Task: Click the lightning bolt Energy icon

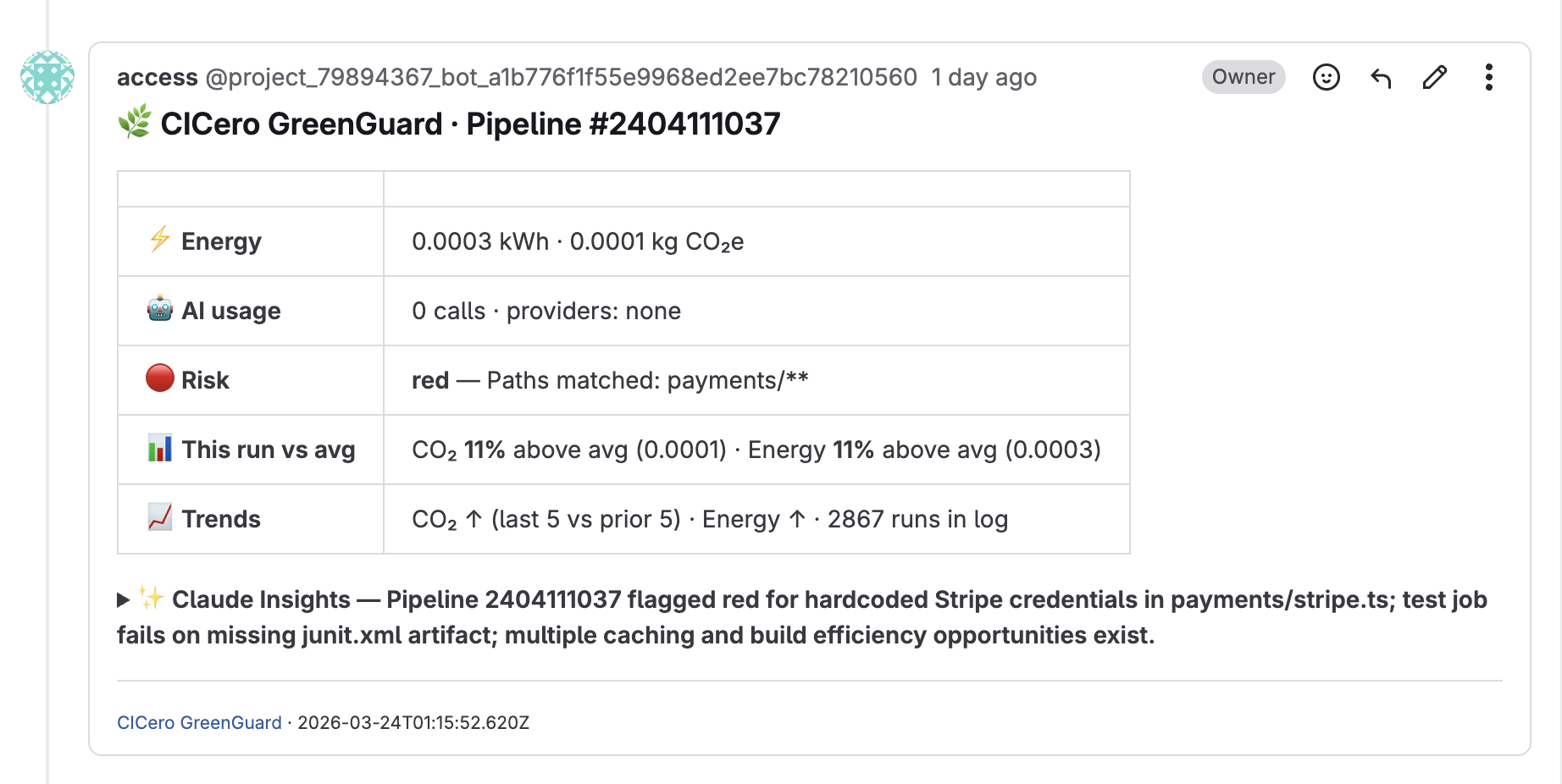Action: (159, 240)
